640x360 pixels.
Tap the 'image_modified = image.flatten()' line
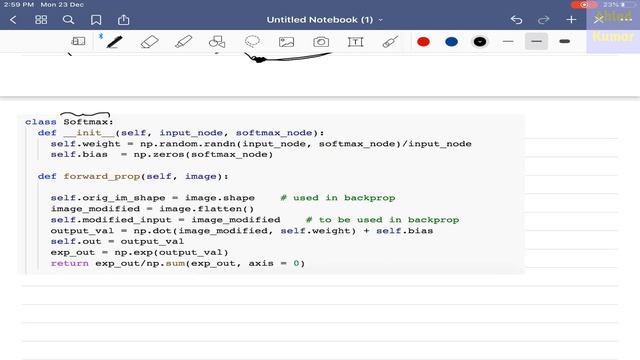pos(152,209)
